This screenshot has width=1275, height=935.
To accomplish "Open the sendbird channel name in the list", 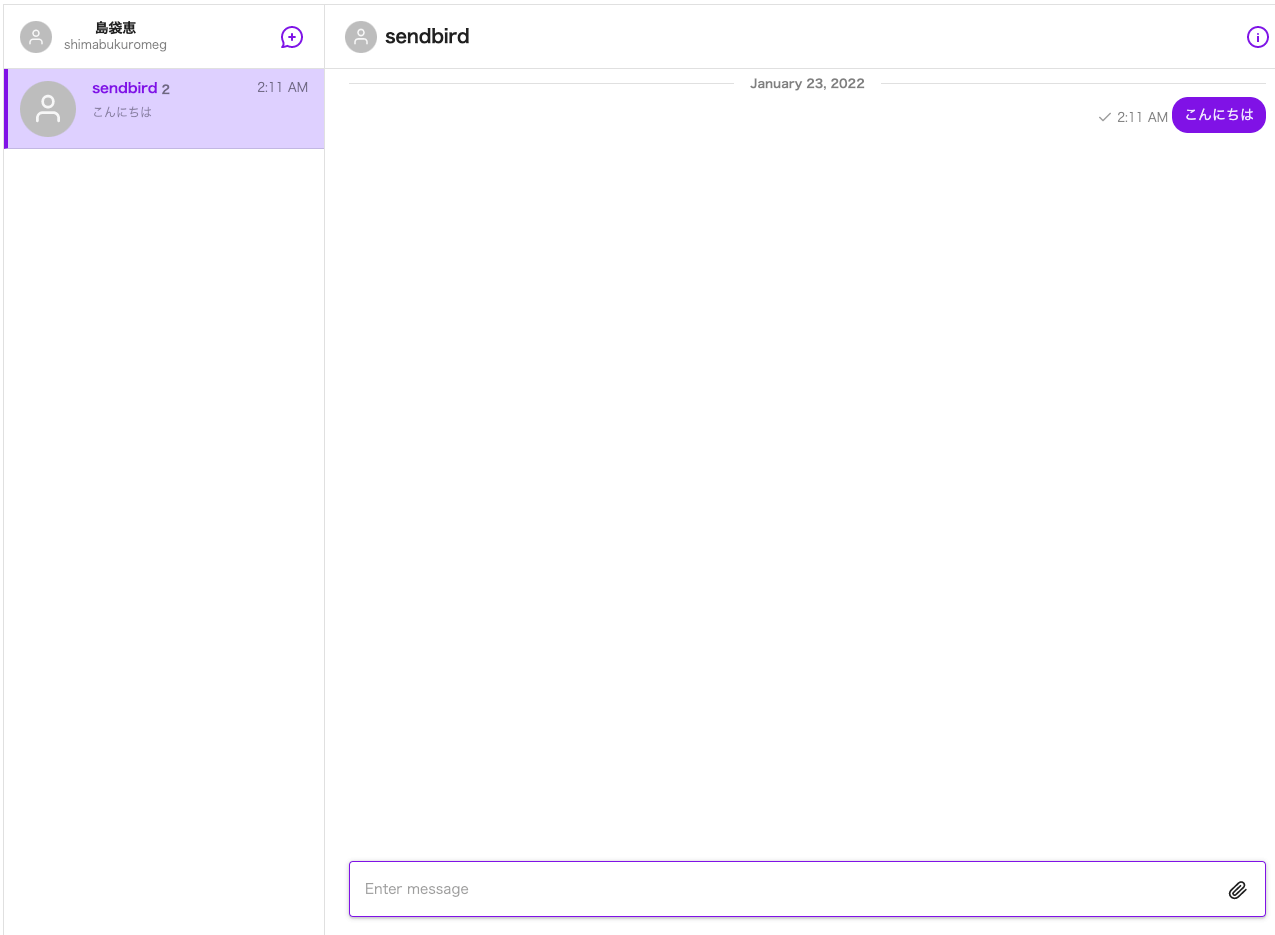I will coord(124,88).
